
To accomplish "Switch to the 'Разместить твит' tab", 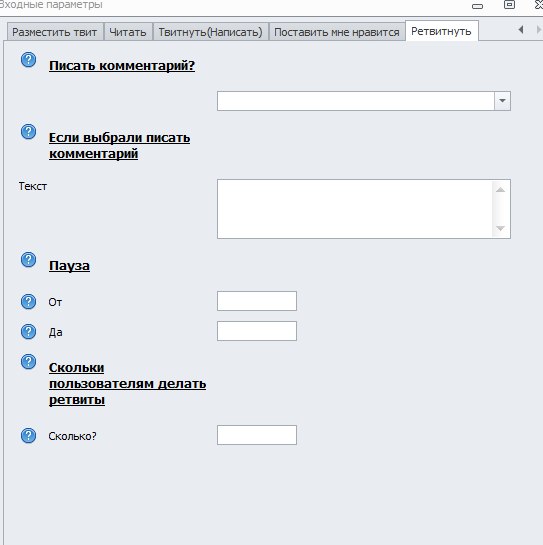I will (x=55, y=32).
